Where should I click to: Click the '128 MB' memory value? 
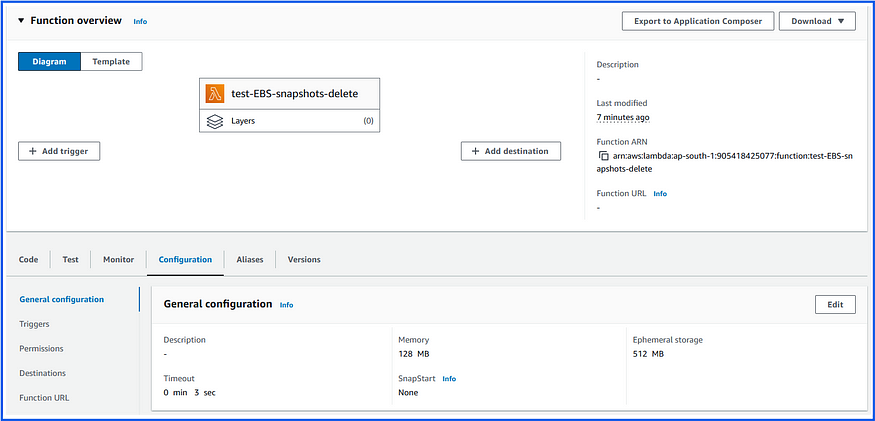tap(414, 354)
